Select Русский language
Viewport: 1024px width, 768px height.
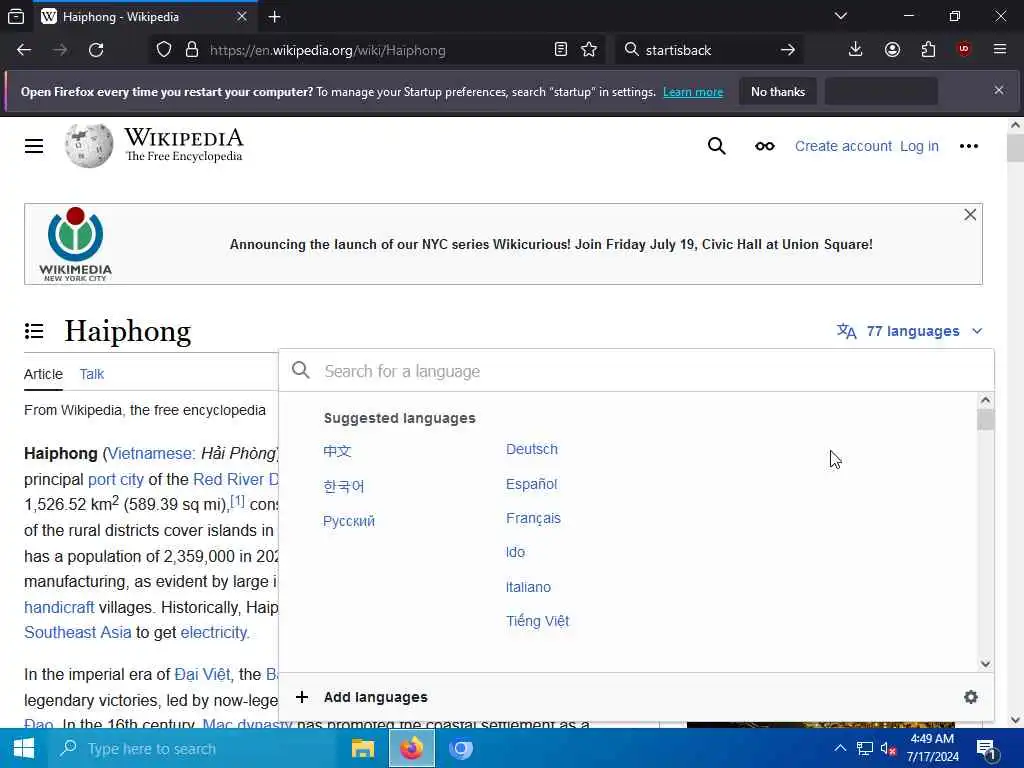[x=349, y=520]
